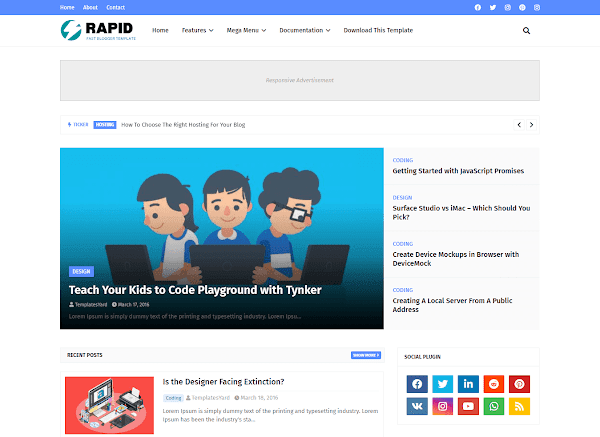Open Surface Studio vs iMac article
This screenshot has height=437, width=600.
(x=461, y=212)
